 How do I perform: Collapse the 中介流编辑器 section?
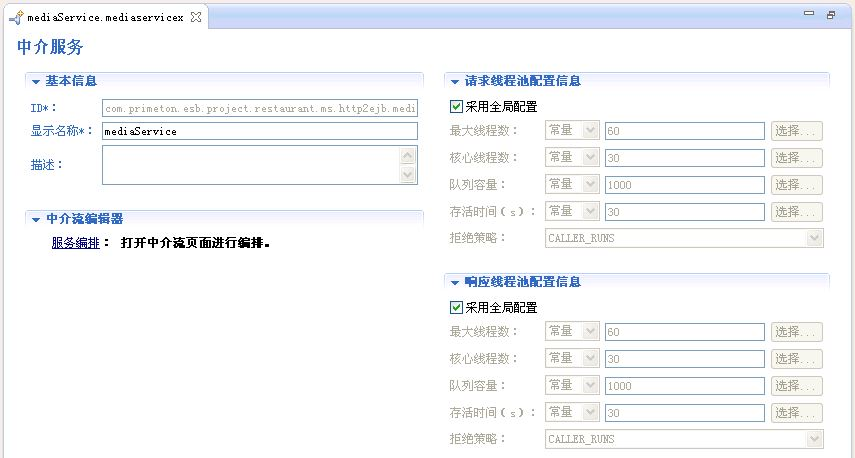(36, 219)
